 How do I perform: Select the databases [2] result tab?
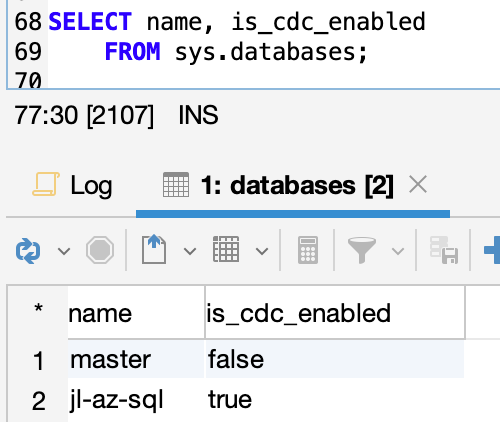tap(278, 185)
